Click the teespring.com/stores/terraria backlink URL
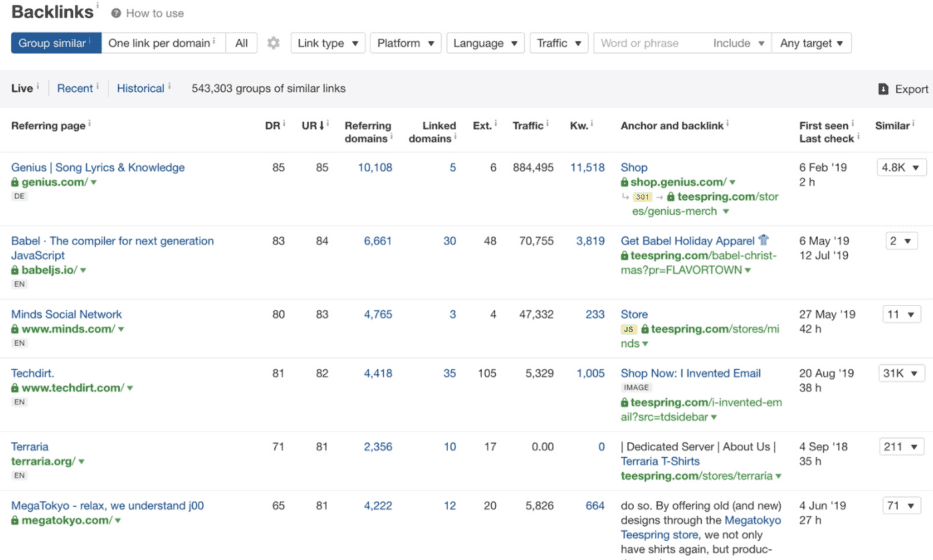933x560 pixels. 696,476
